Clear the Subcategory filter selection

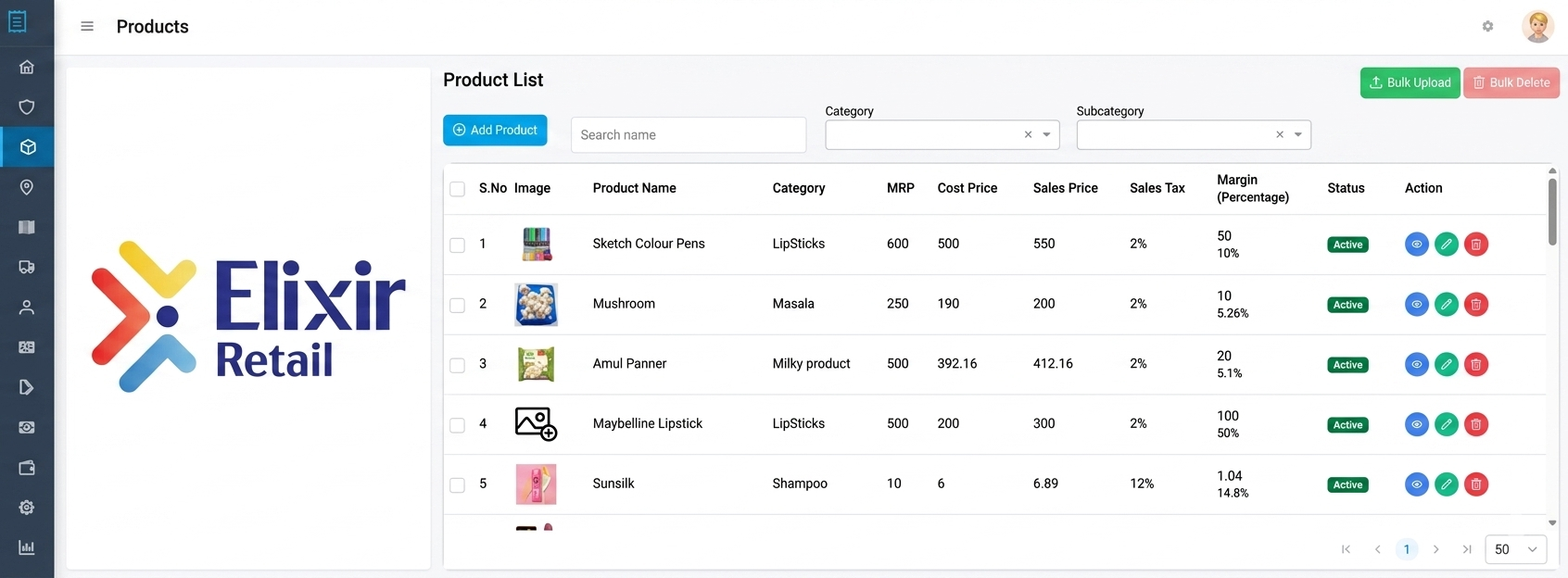point(1280,135)
